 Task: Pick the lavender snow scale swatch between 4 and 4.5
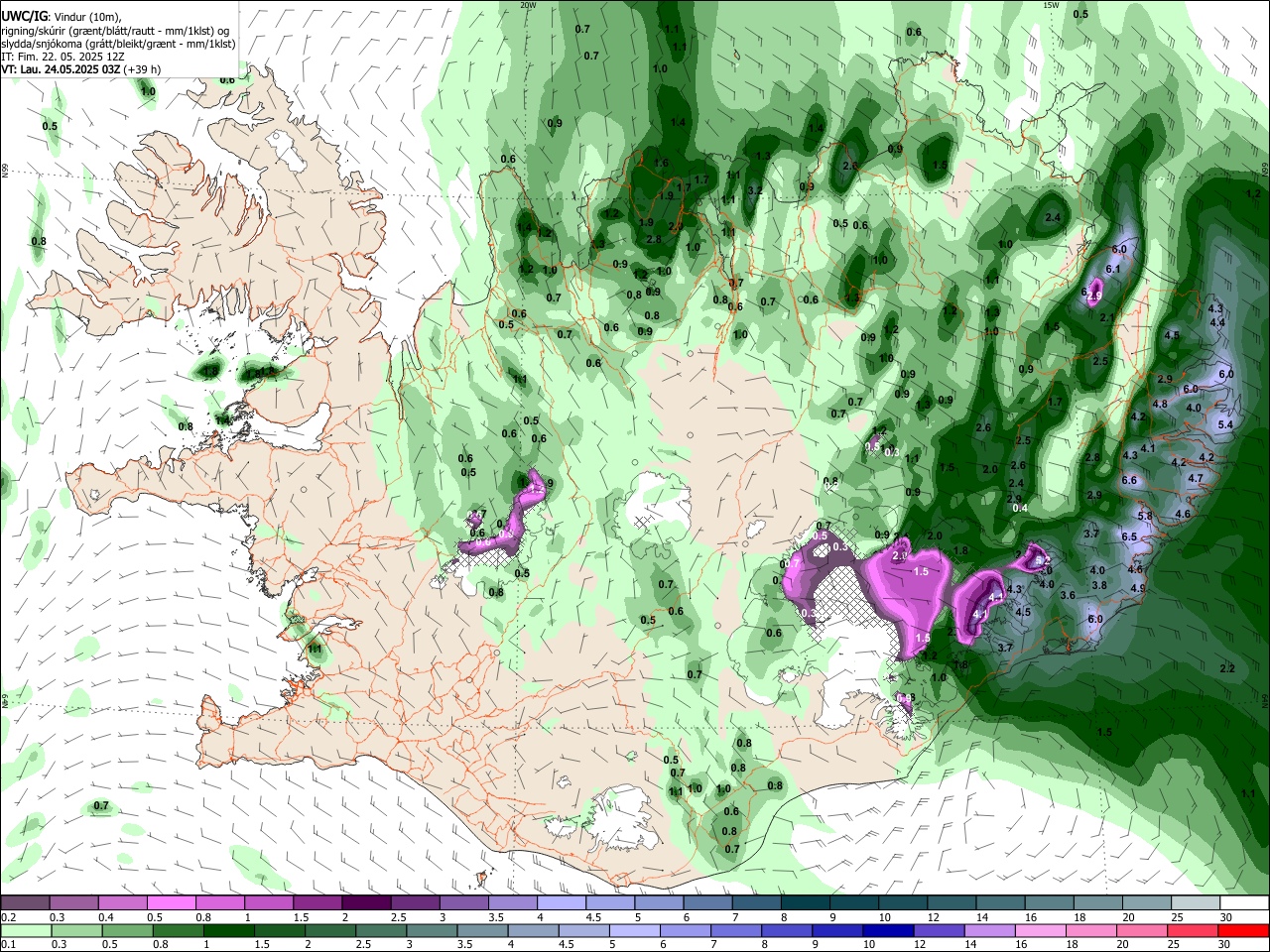click(560, 903)
